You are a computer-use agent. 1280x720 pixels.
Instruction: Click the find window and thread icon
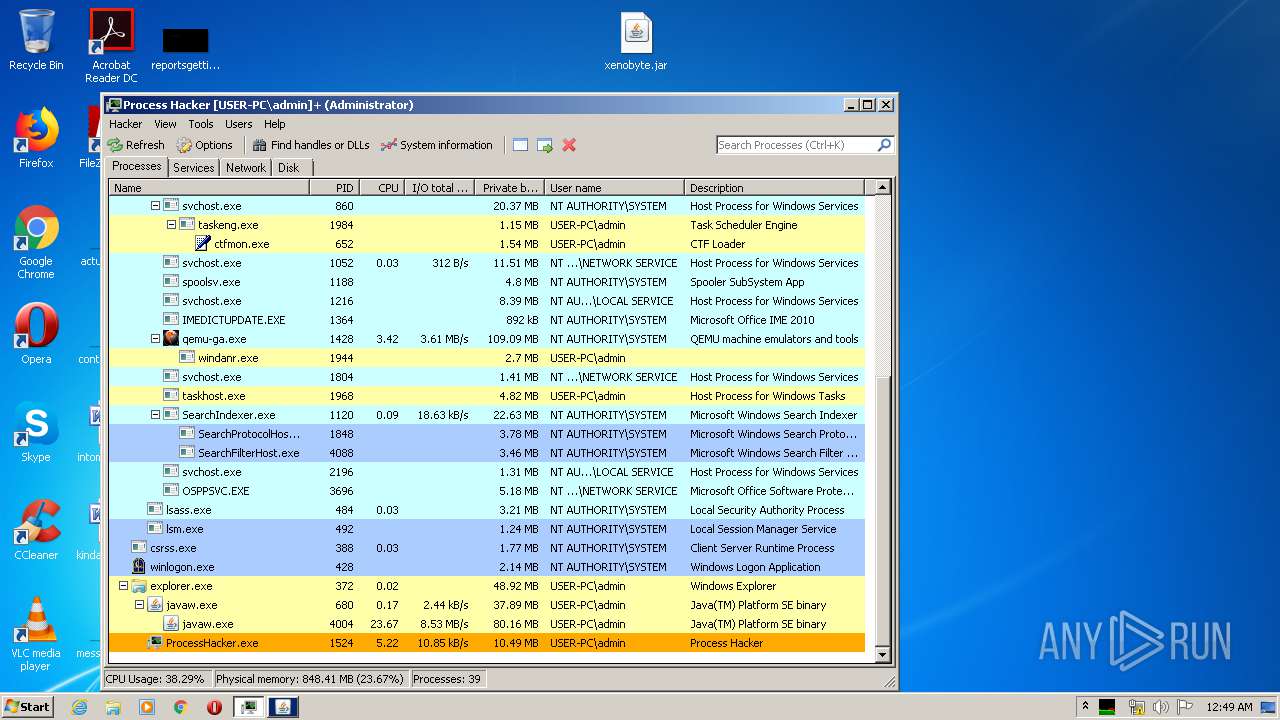pos(545,145)
